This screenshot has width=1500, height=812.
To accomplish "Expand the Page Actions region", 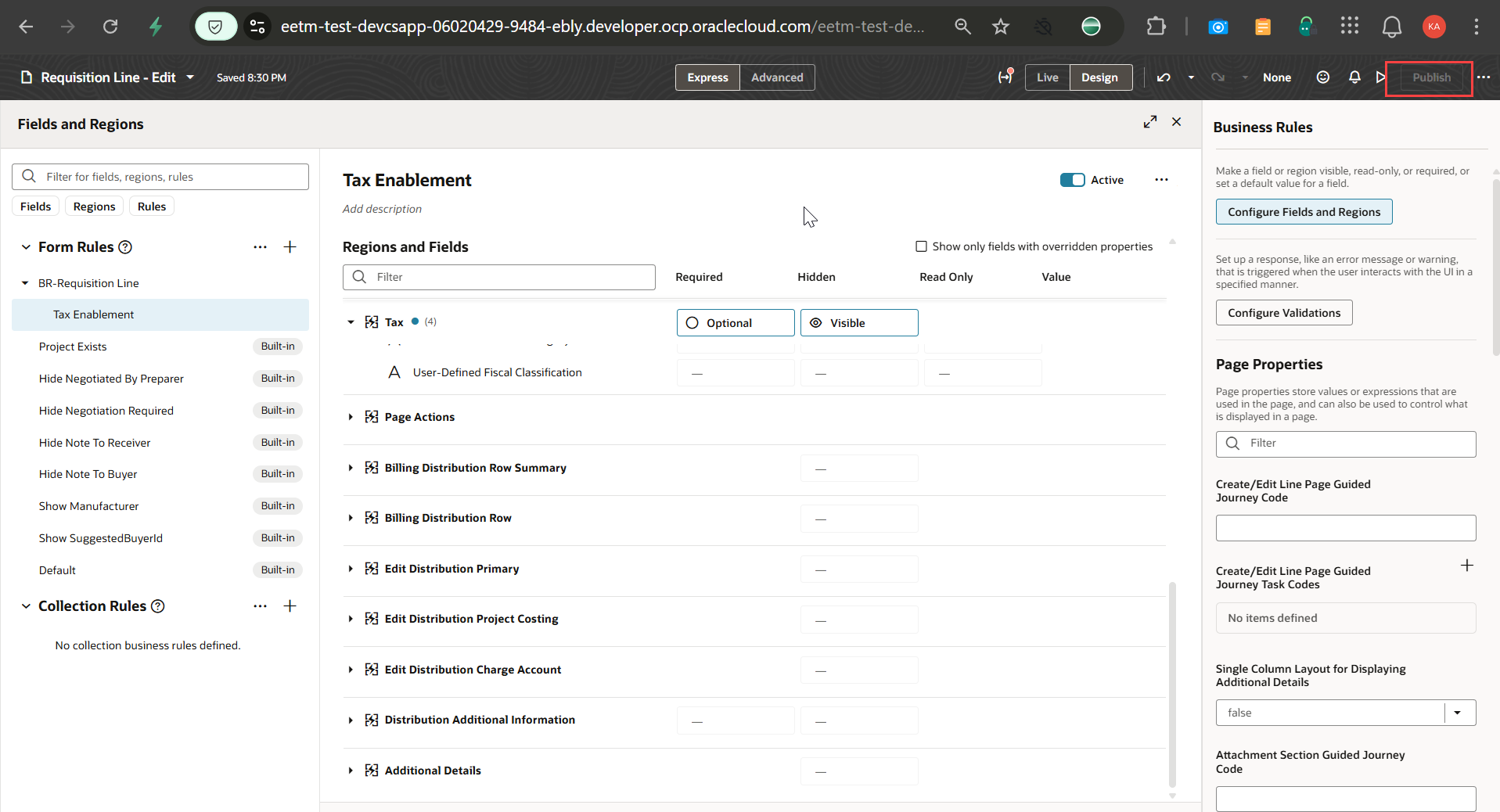I will click(x=351, y=417).
